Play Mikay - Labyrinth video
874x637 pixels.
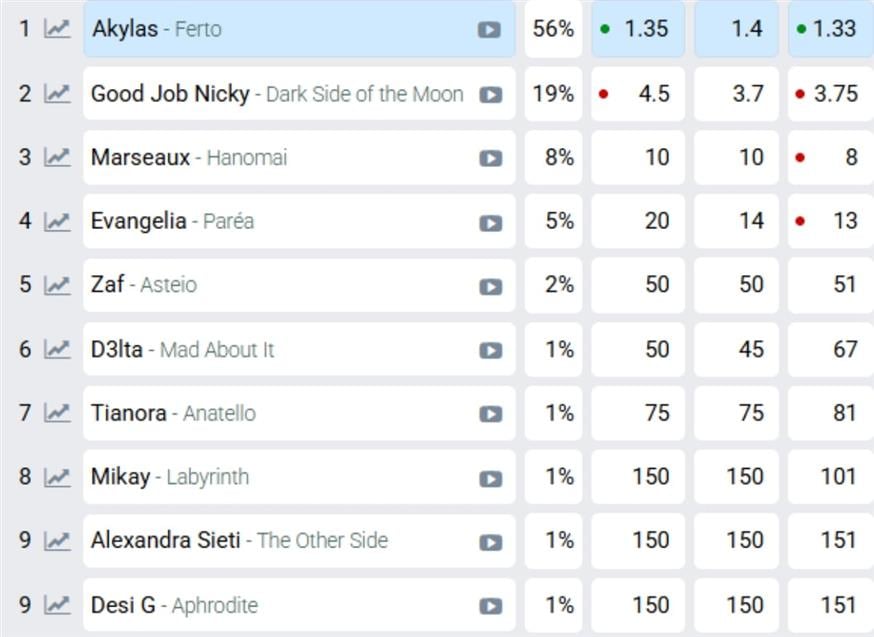tap(490, 479)
